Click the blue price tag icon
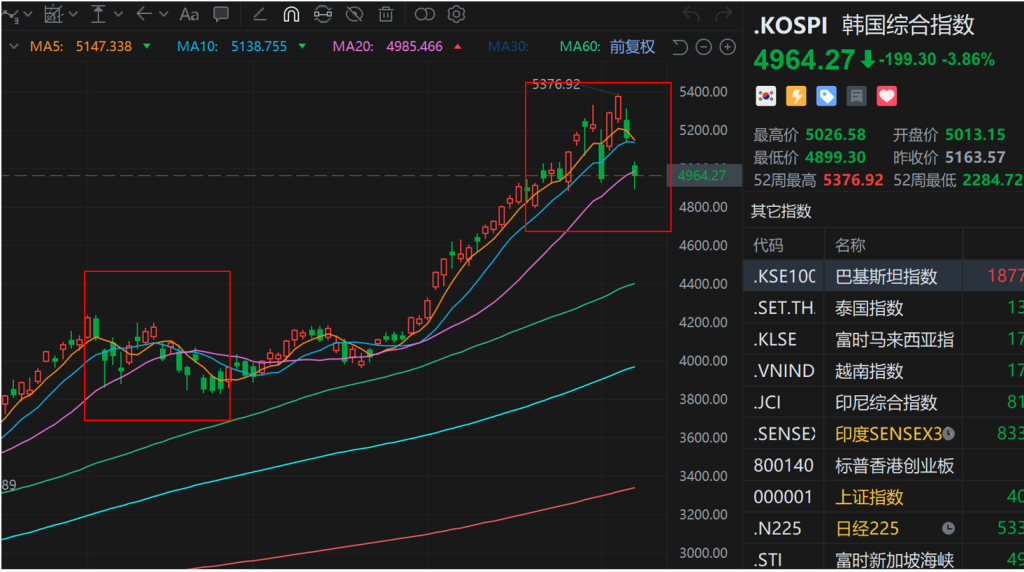 pyautogui.click(x=826, y=96)
